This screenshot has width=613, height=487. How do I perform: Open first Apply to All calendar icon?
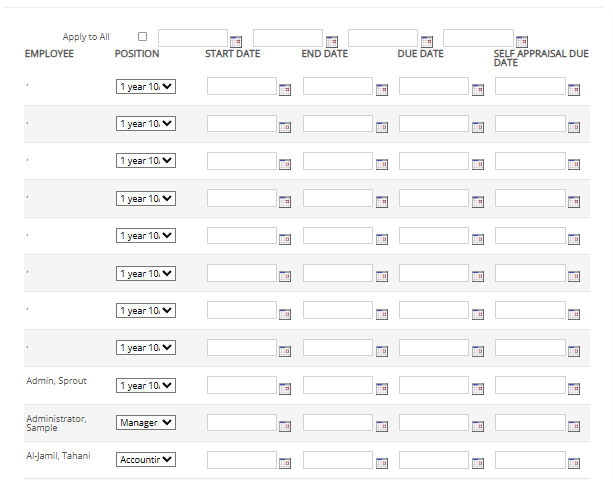pyautogui.click(x=236, y=41)
